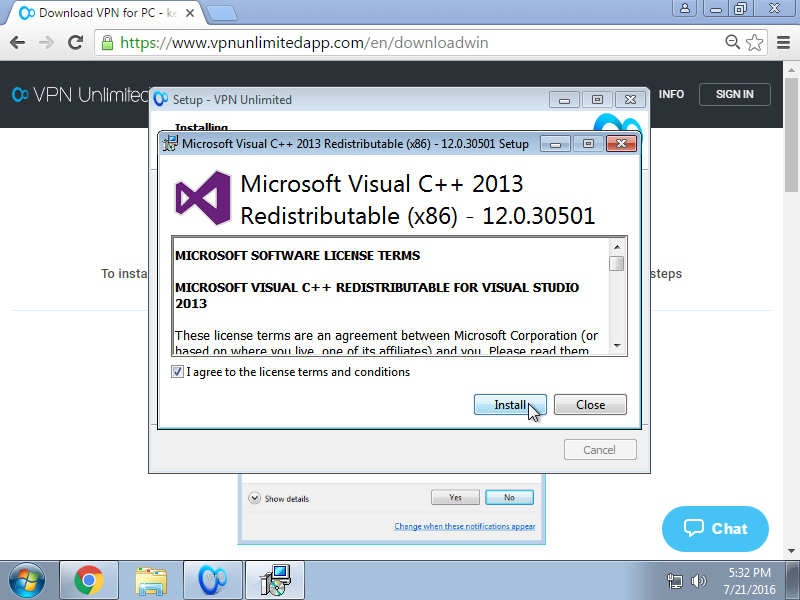
Task: Close Visual C++ setup with red X
Action: [x=621, y=144]
